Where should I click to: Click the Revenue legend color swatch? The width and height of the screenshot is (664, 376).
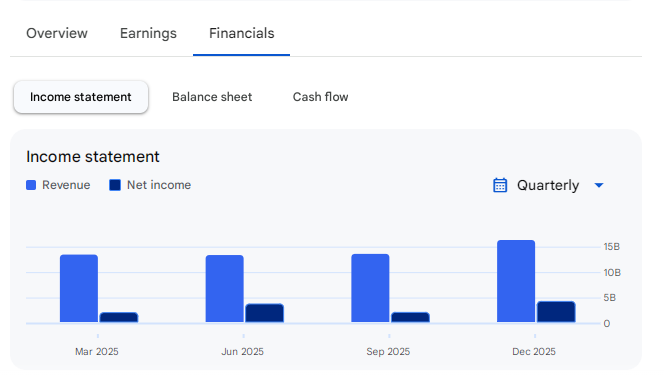(31, 185)
